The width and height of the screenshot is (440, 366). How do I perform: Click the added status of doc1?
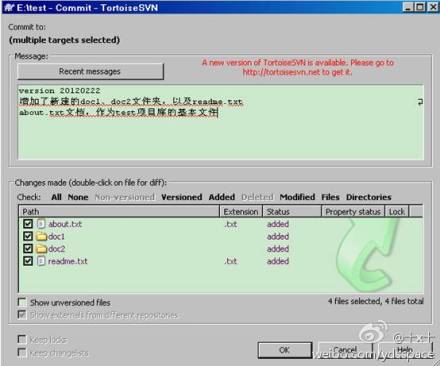278,236
